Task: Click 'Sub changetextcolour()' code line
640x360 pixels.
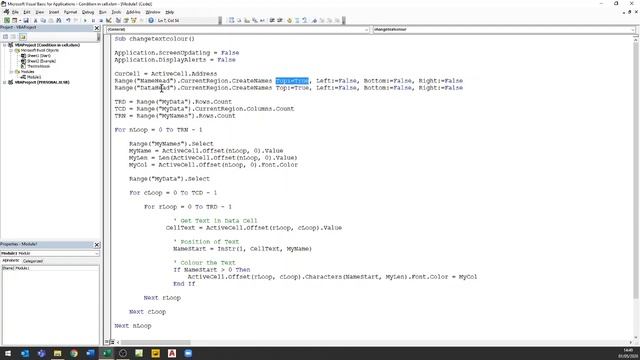Action: coord(155,39)
